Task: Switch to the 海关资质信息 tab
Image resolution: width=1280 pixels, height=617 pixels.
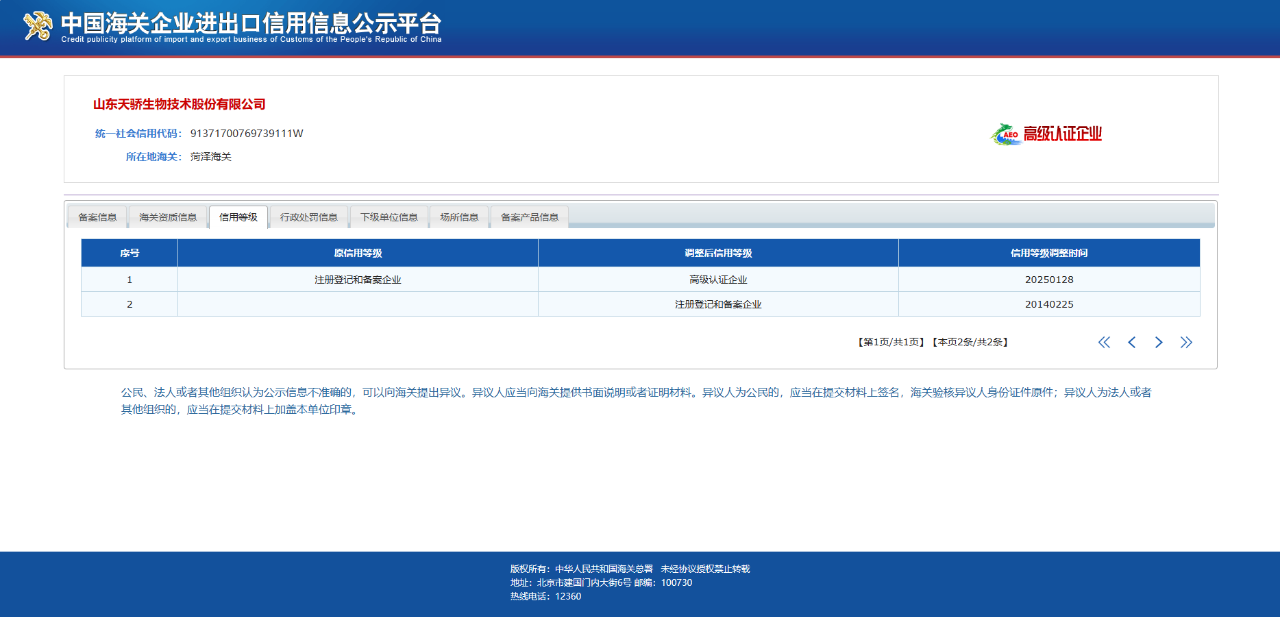Action: (x=168, y=217)
